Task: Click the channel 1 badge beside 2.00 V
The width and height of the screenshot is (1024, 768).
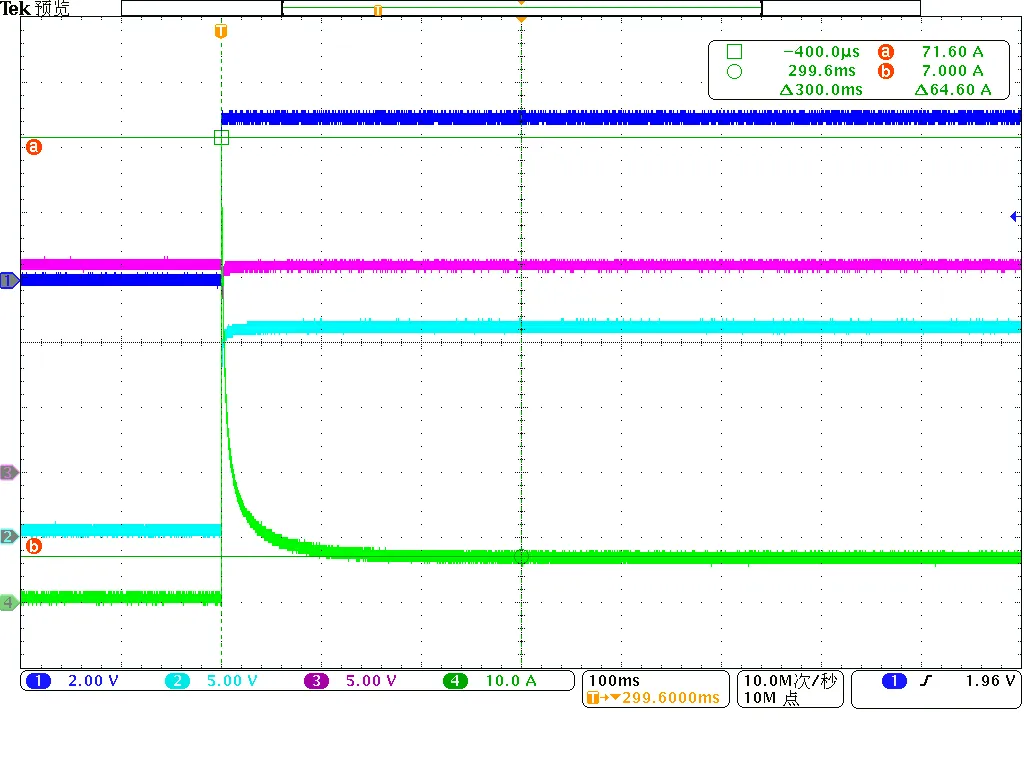Action: click(x=39, y=681)
